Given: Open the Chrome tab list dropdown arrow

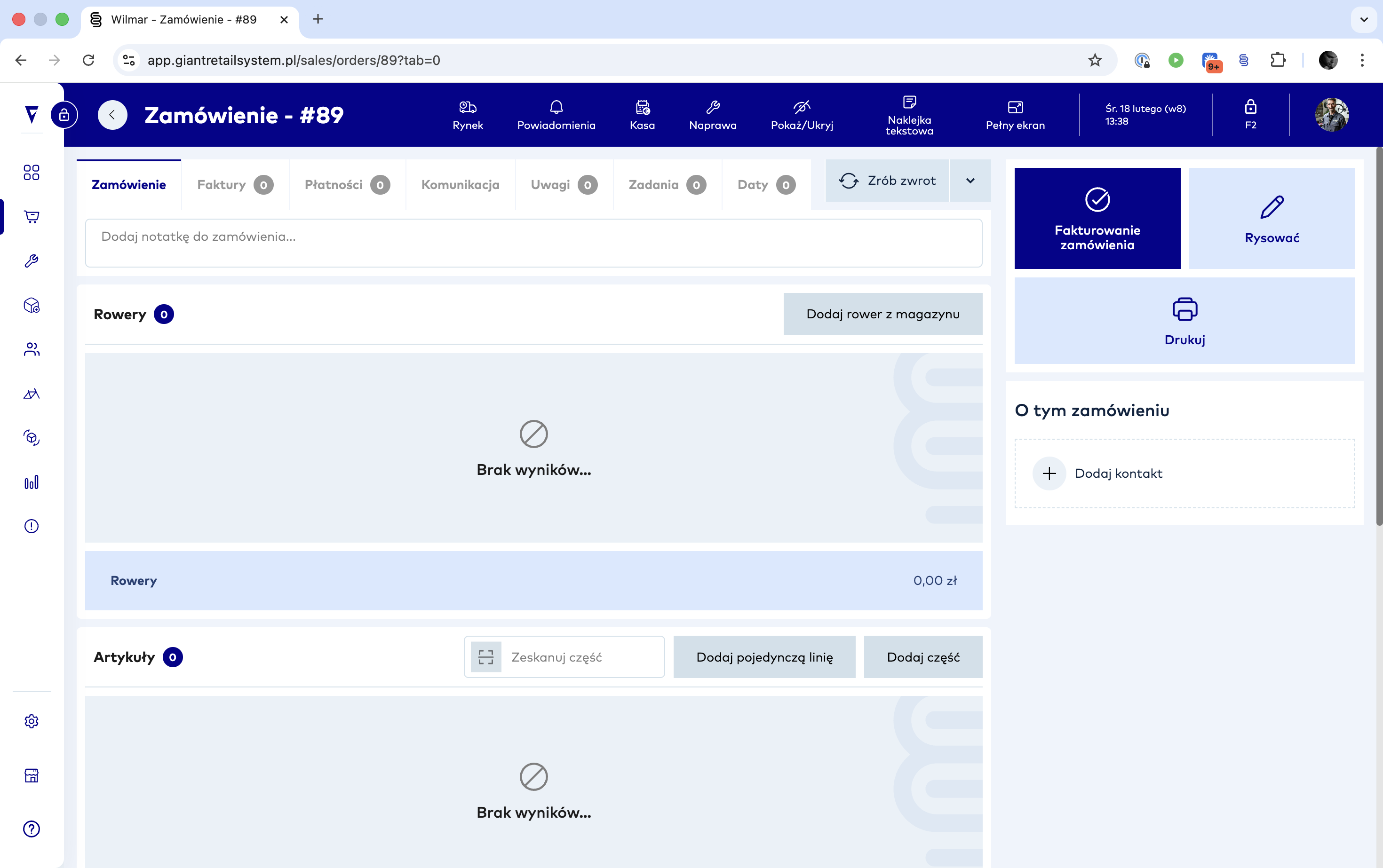Looking at the screenshot, I should 1364,20.
